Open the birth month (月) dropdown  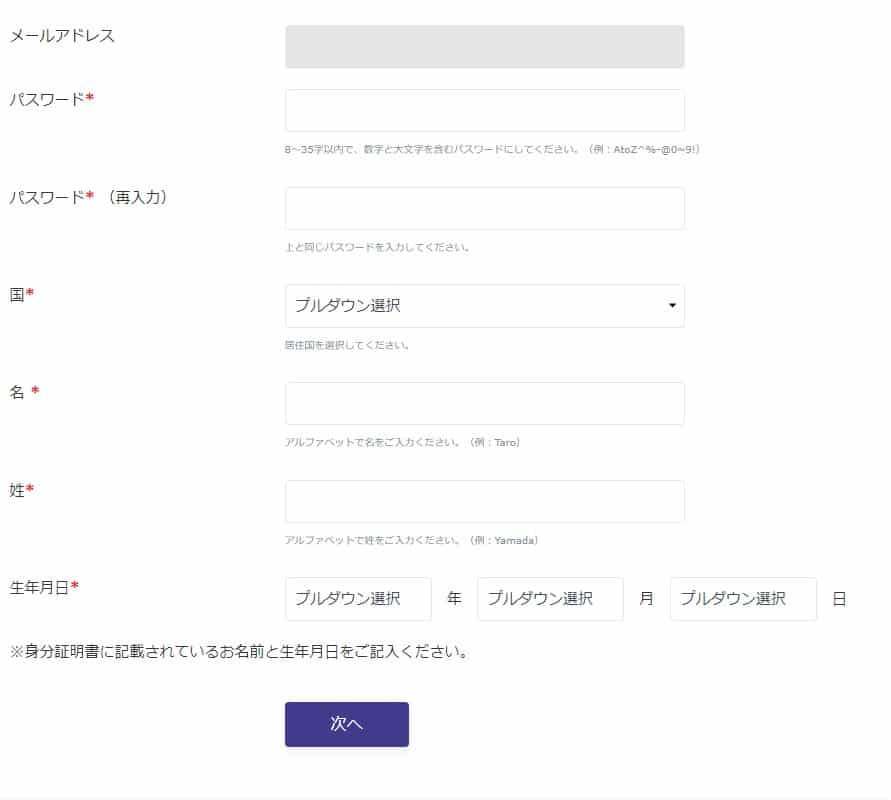pos(550,599)
